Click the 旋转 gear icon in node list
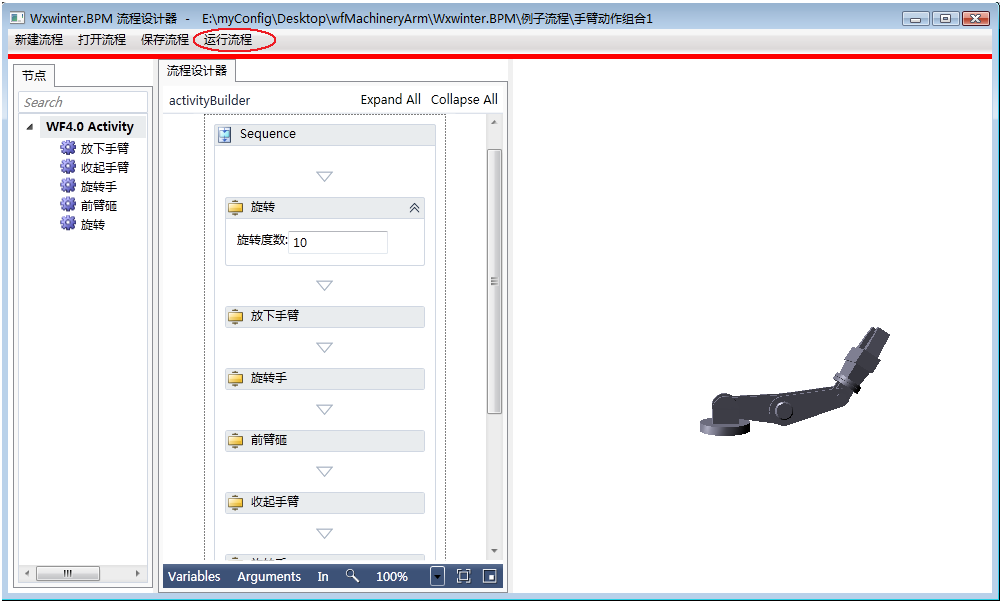Screen dimensions: 1002x603 click(68, 224)
